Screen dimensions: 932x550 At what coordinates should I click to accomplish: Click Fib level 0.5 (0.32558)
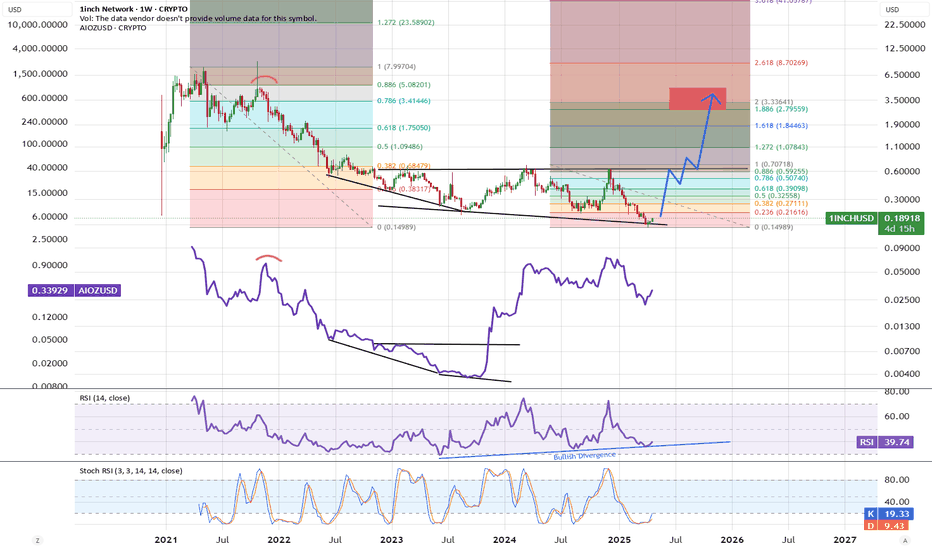pos(777,196)
